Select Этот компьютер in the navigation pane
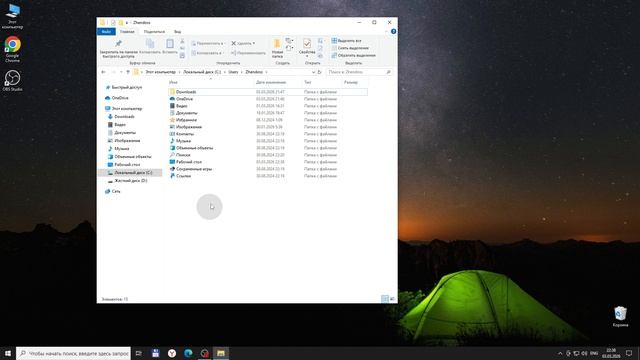Image resolution: width=640 pixels, height=360 pixels. pyautogui.click(x=127, y=109)
